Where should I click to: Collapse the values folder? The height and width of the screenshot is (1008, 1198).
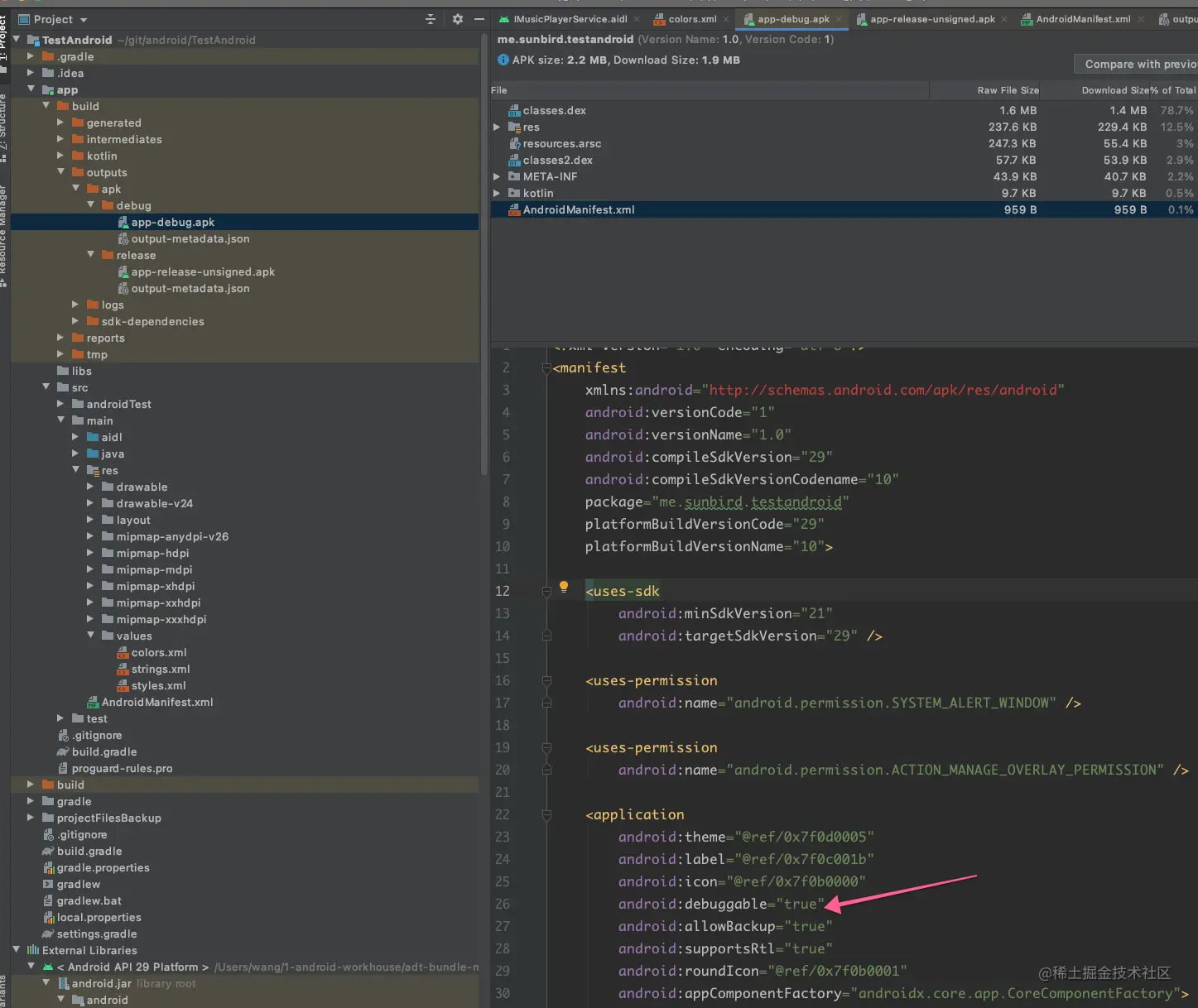90,635
